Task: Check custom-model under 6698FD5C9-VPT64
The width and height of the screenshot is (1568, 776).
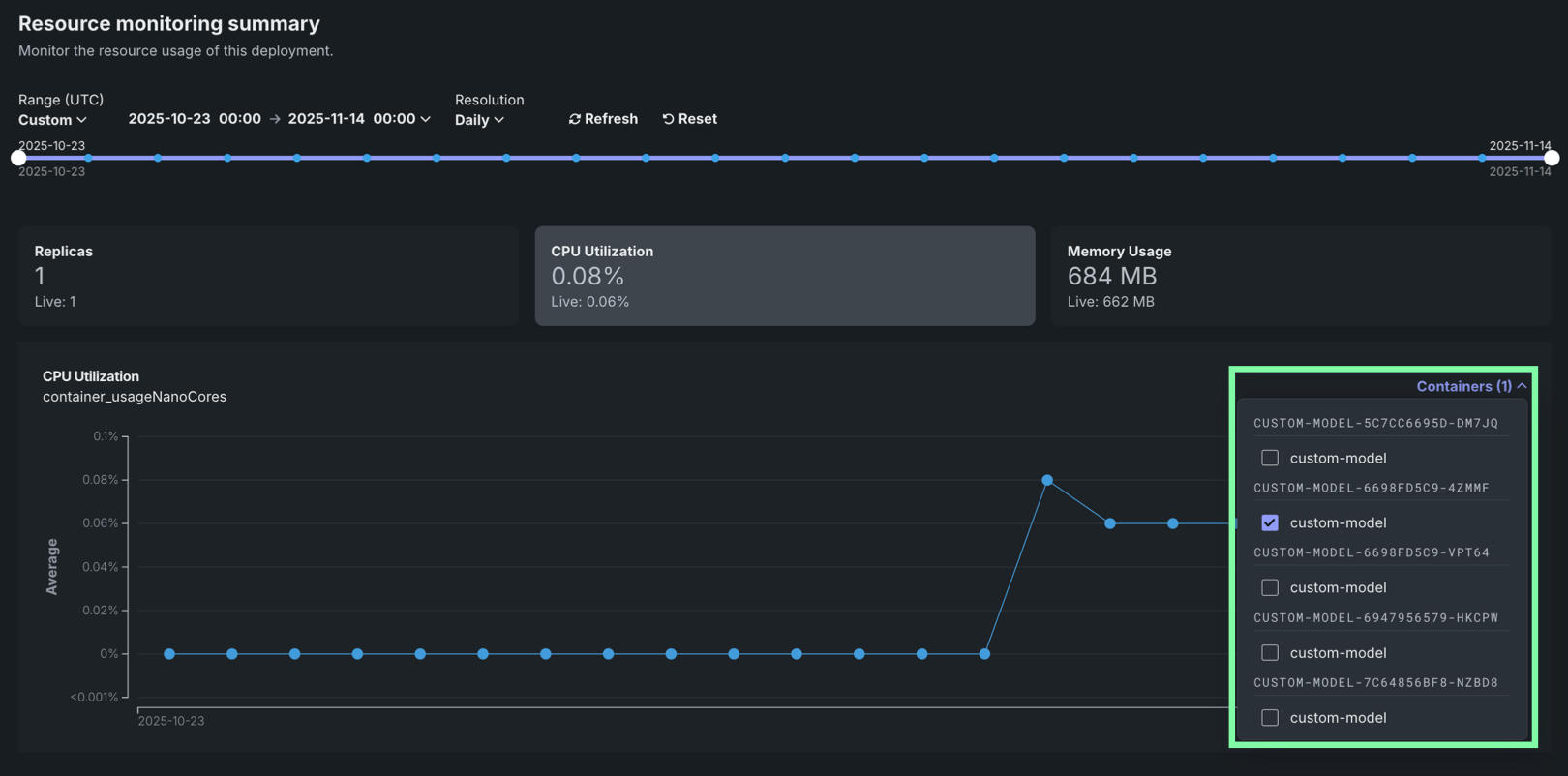Action: click(x=1270, y=587)
